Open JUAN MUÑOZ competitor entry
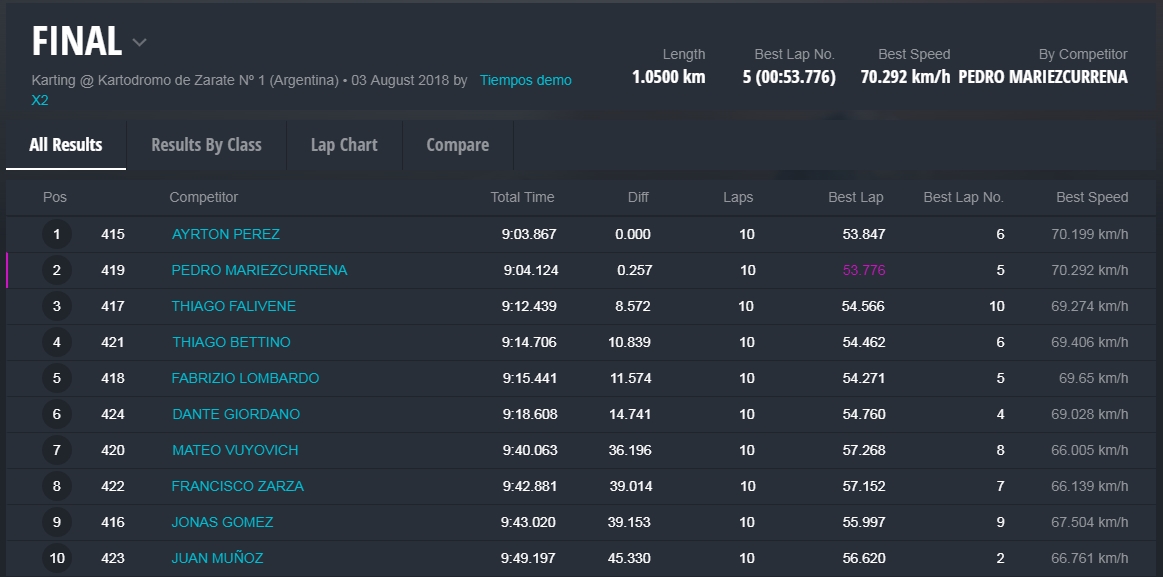Viewport: 1163px width, 577px height. point(217,558)
